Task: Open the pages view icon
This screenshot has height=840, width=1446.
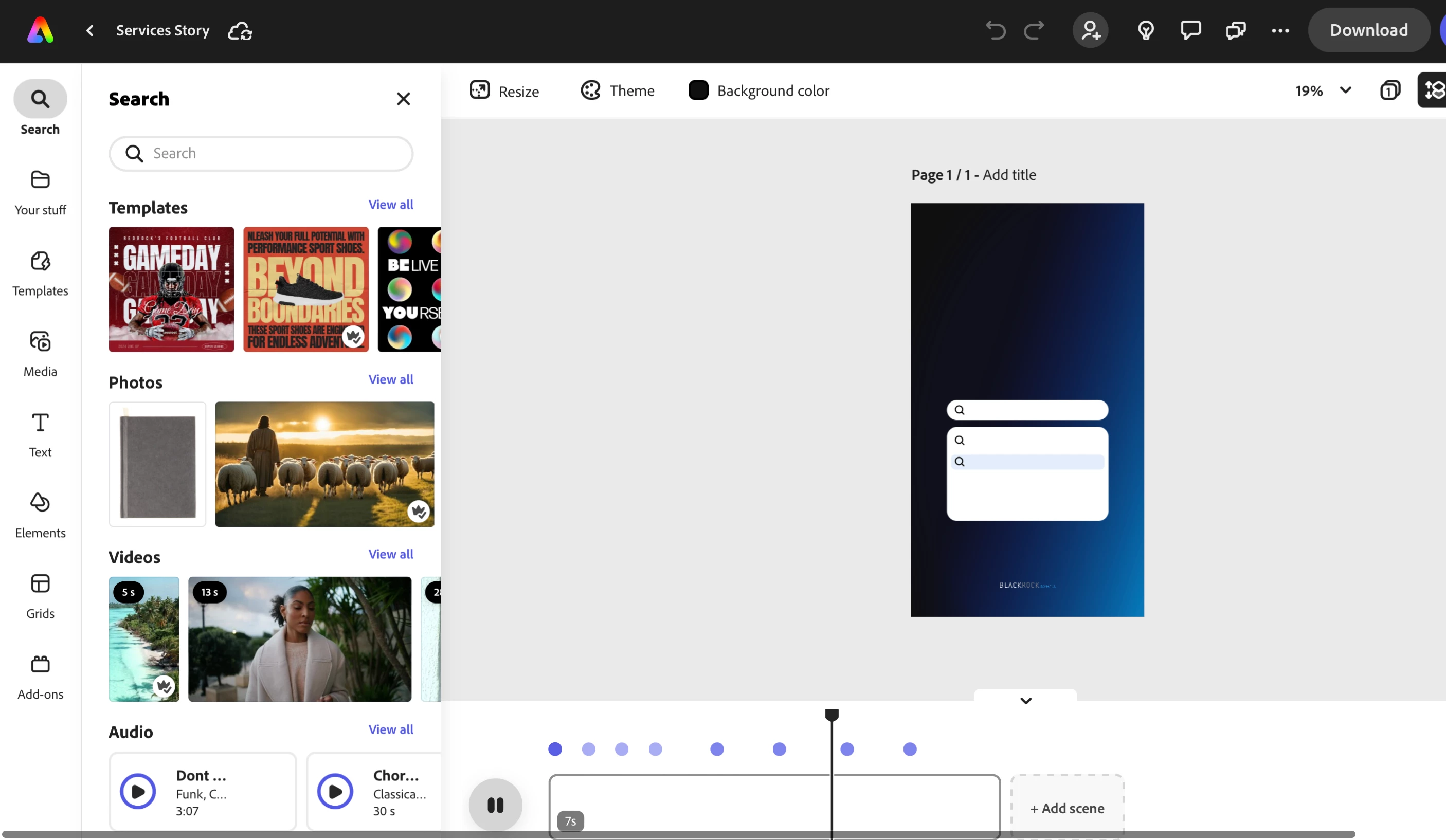Action: click(1390, 90)
